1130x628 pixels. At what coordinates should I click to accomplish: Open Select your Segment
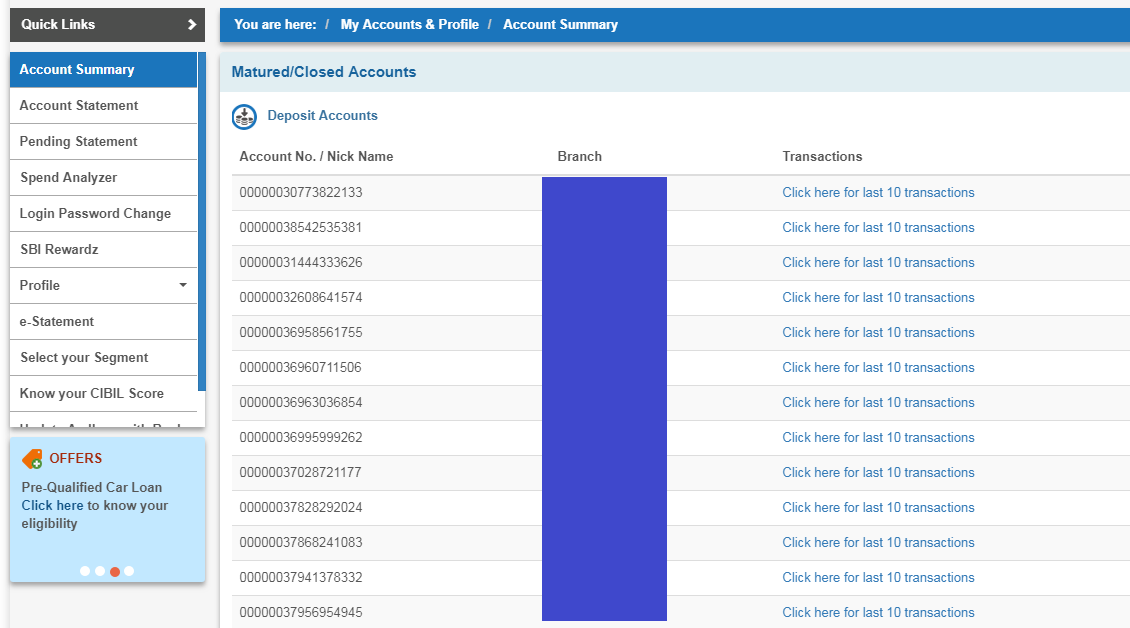[83, 357]
